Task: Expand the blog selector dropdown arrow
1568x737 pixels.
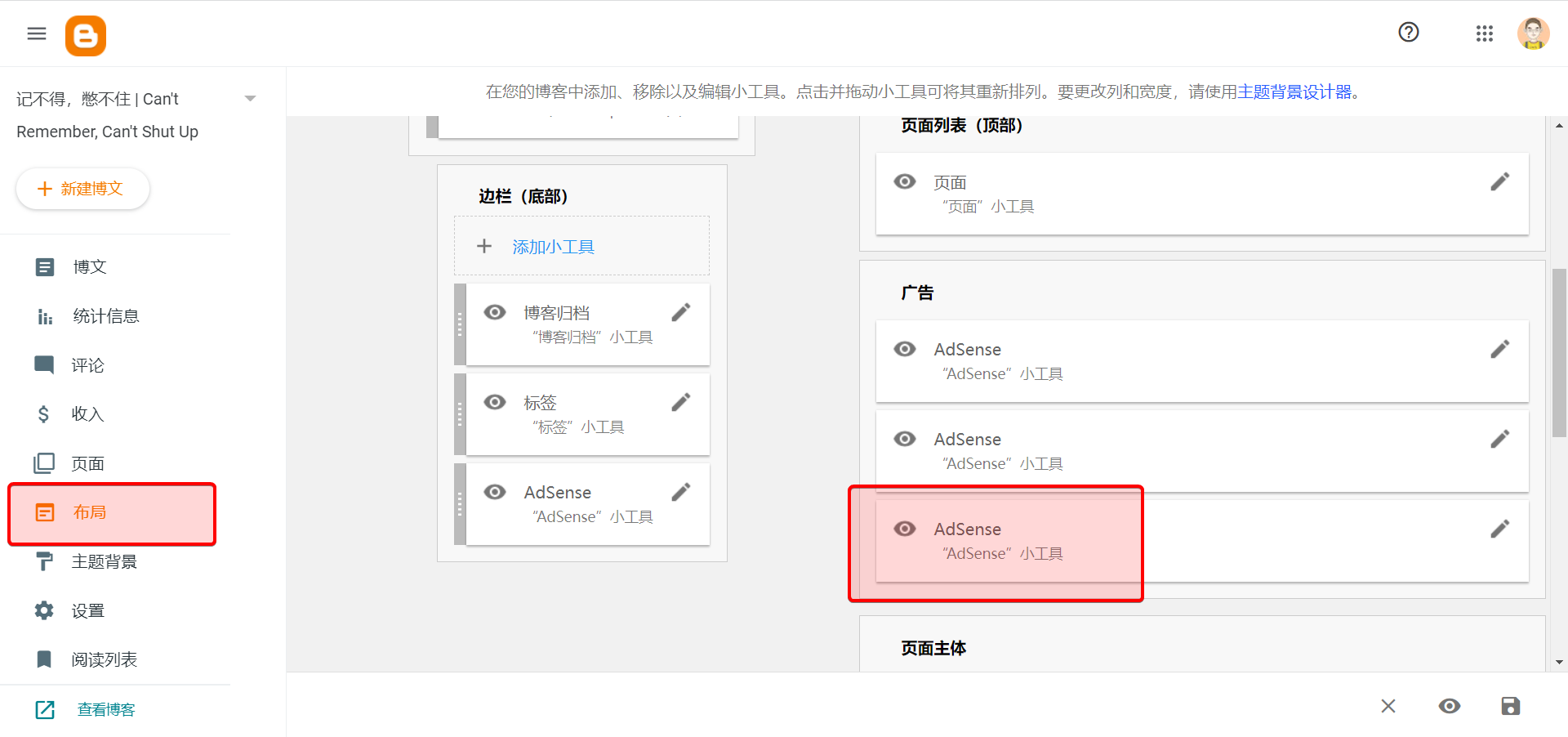Action: (x=251, y=99)
